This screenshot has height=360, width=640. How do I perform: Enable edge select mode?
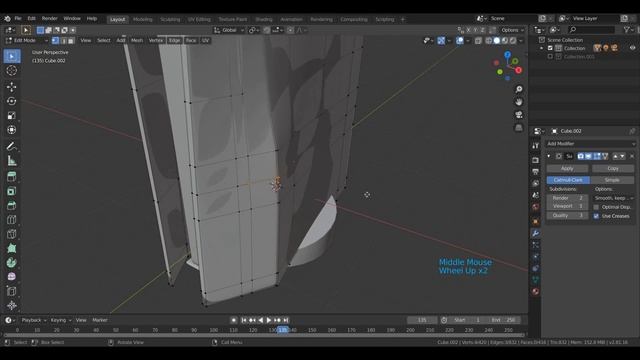click(x=63, y=40)
